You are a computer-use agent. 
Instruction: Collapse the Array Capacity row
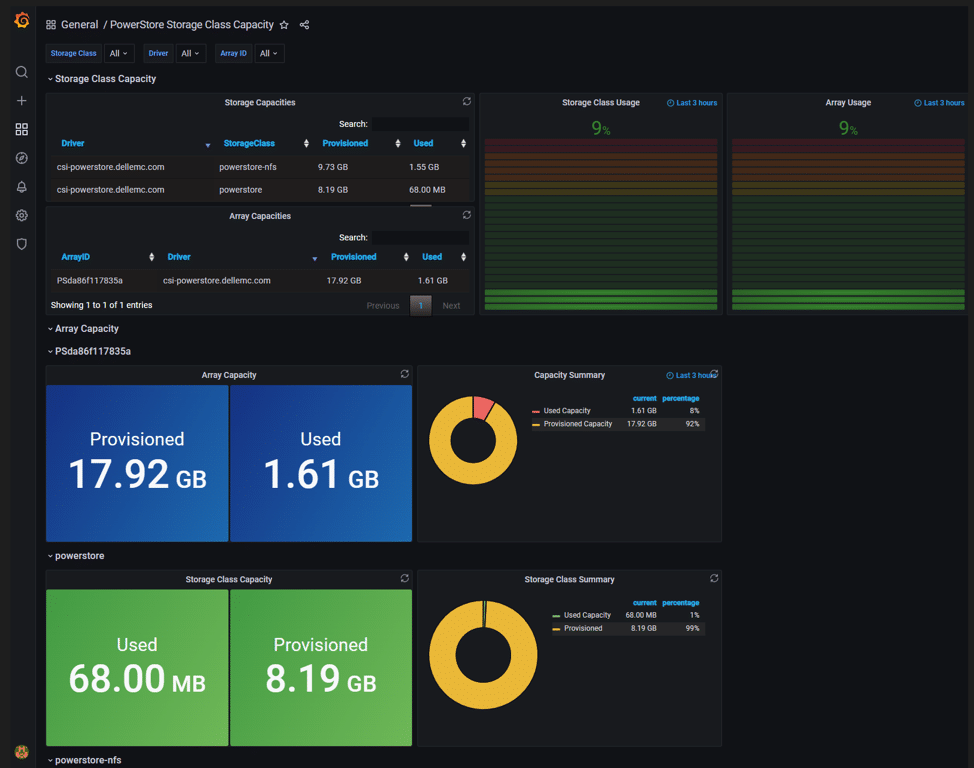click(x=83, y=329)
